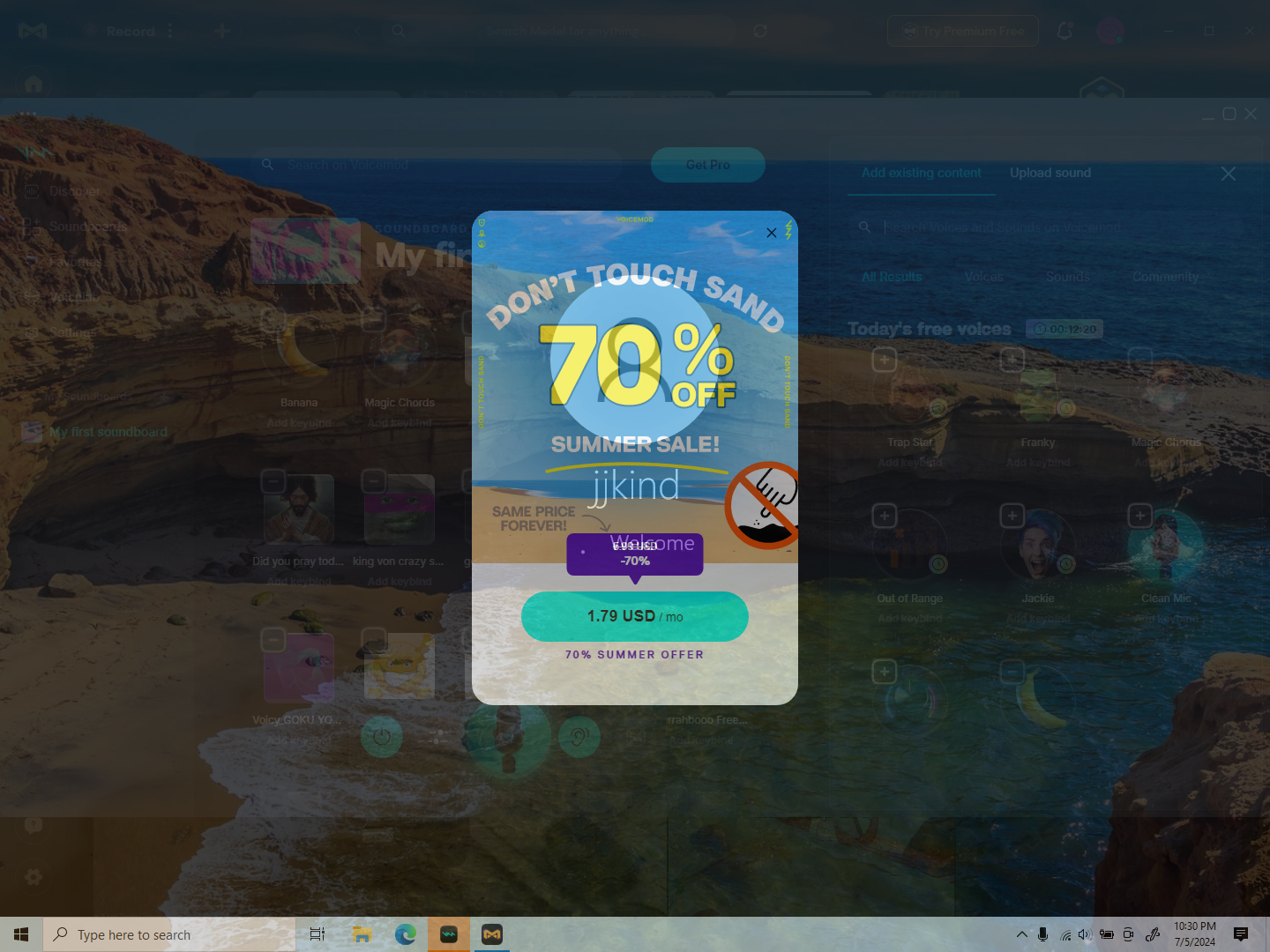
Task: Select the Sounds filter tab
Action: coord(1068,277)
